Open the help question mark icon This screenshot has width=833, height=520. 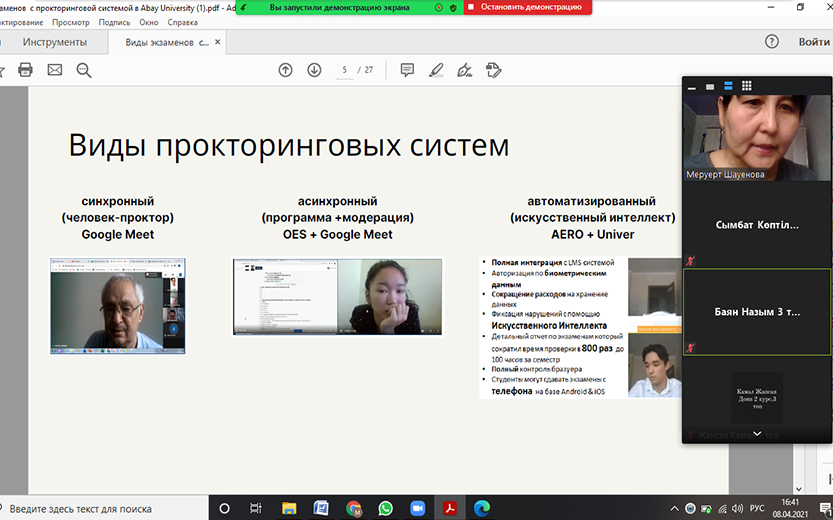click(x=772, y=41)
